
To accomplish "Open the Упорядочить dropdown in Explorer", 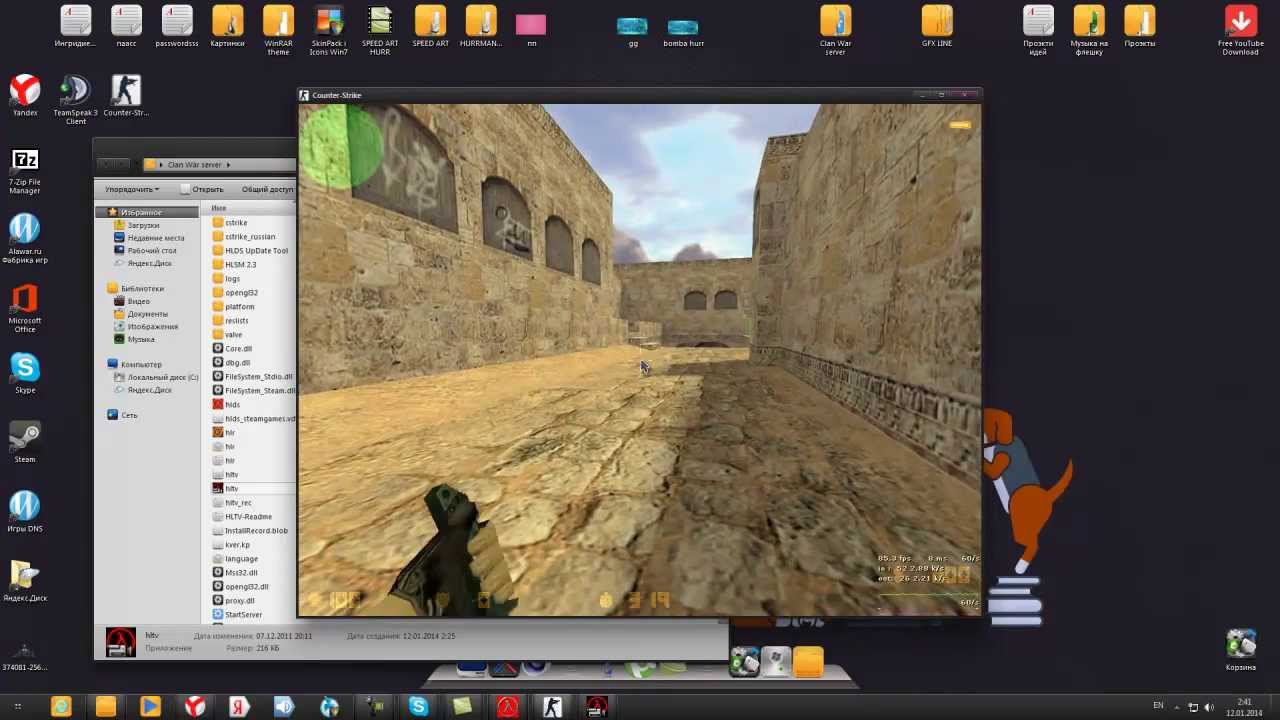I will tap(132, 189).
